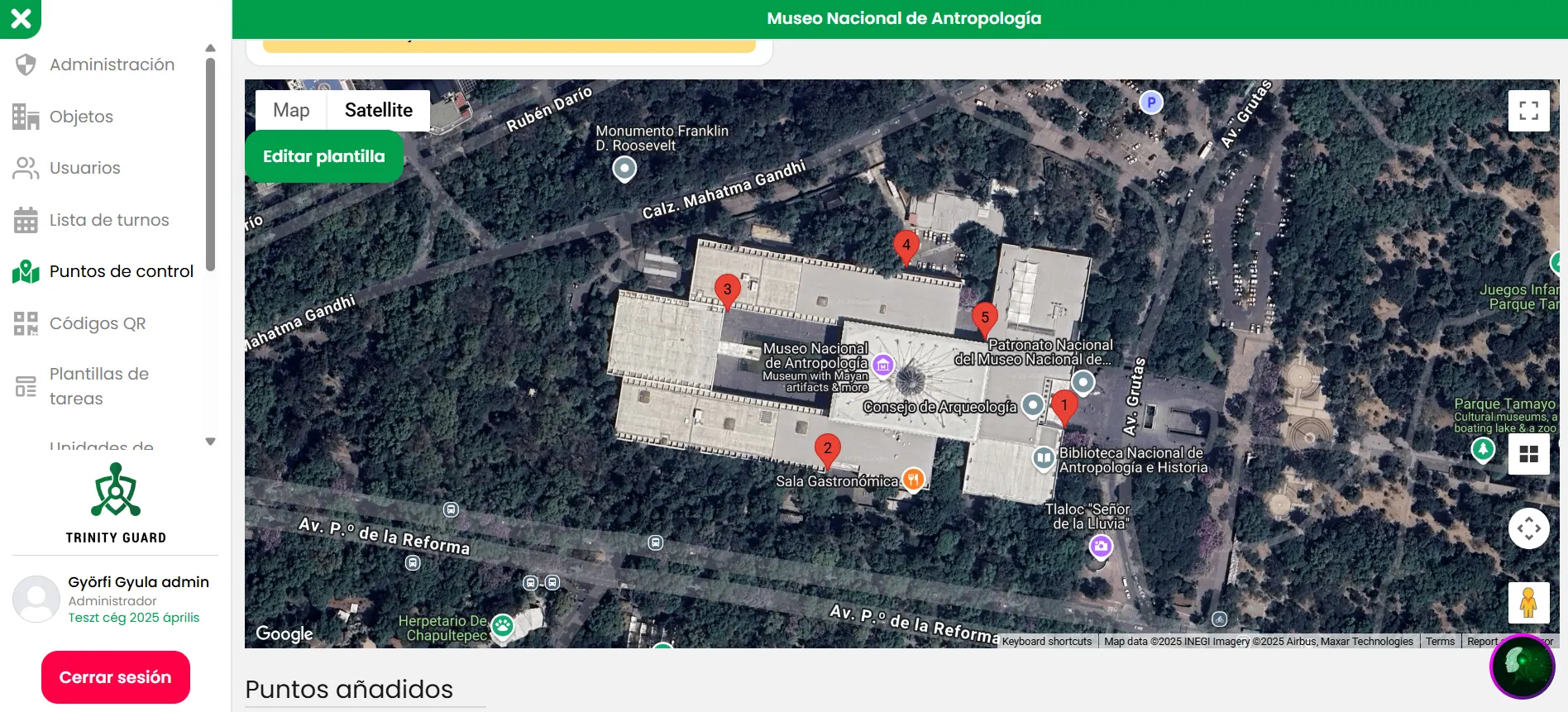Viewport: 1568px width, 712px height.
Task: Select red checkpoint marker number 2
Action: point(827,449)
